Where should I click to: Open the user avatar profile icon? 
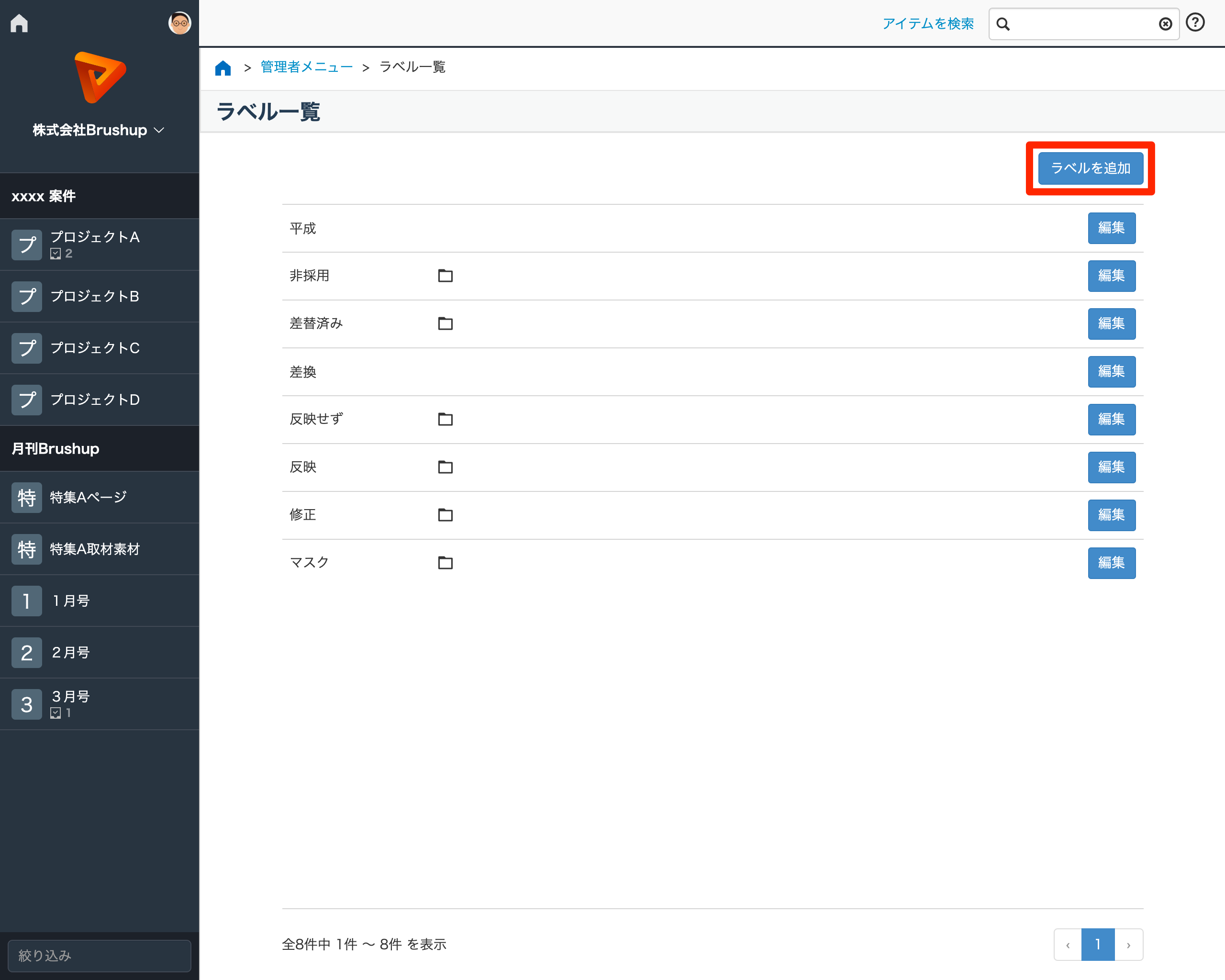pyautogui.click(x=179, y=23)
